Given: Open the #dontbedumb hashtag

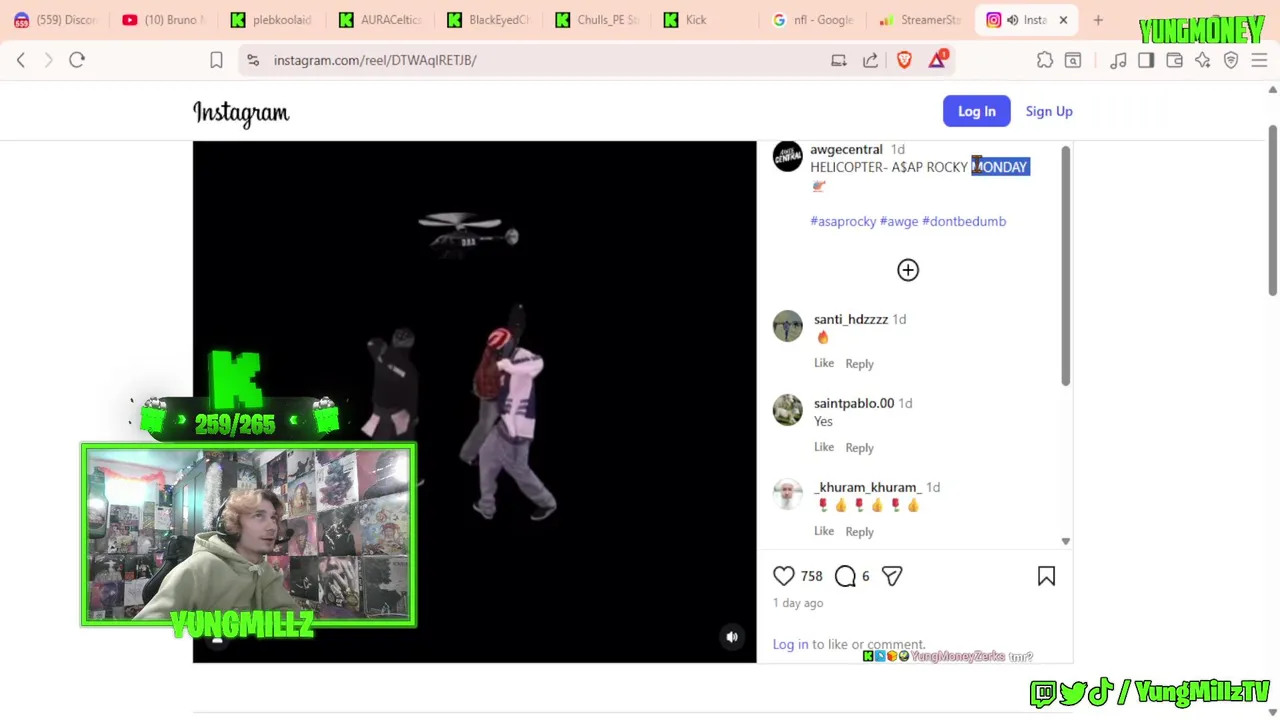Looking at the screenshot, I should (964, 221).
